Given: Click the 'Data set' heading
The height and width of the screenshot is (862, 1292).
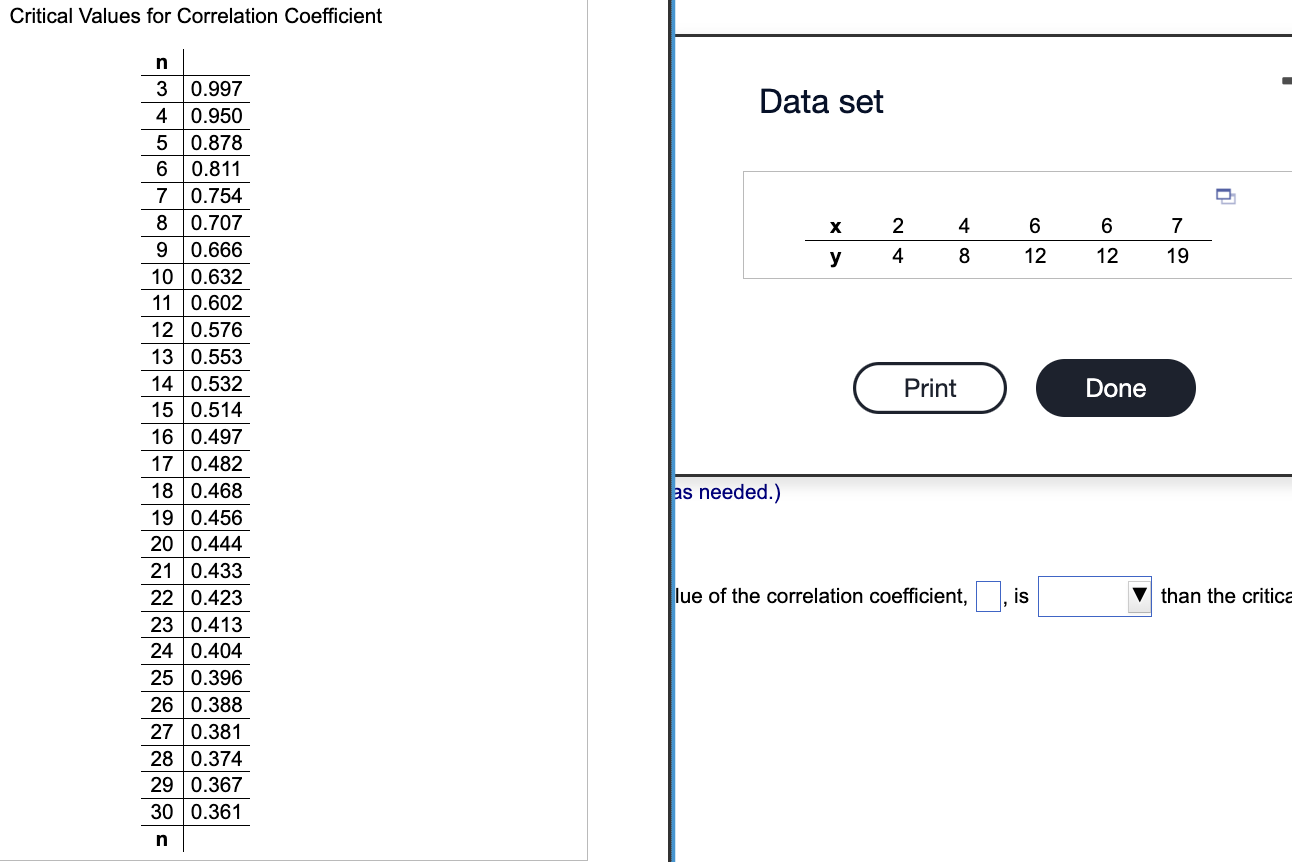Looking at the screenshot, I should (x=820, y=101).
